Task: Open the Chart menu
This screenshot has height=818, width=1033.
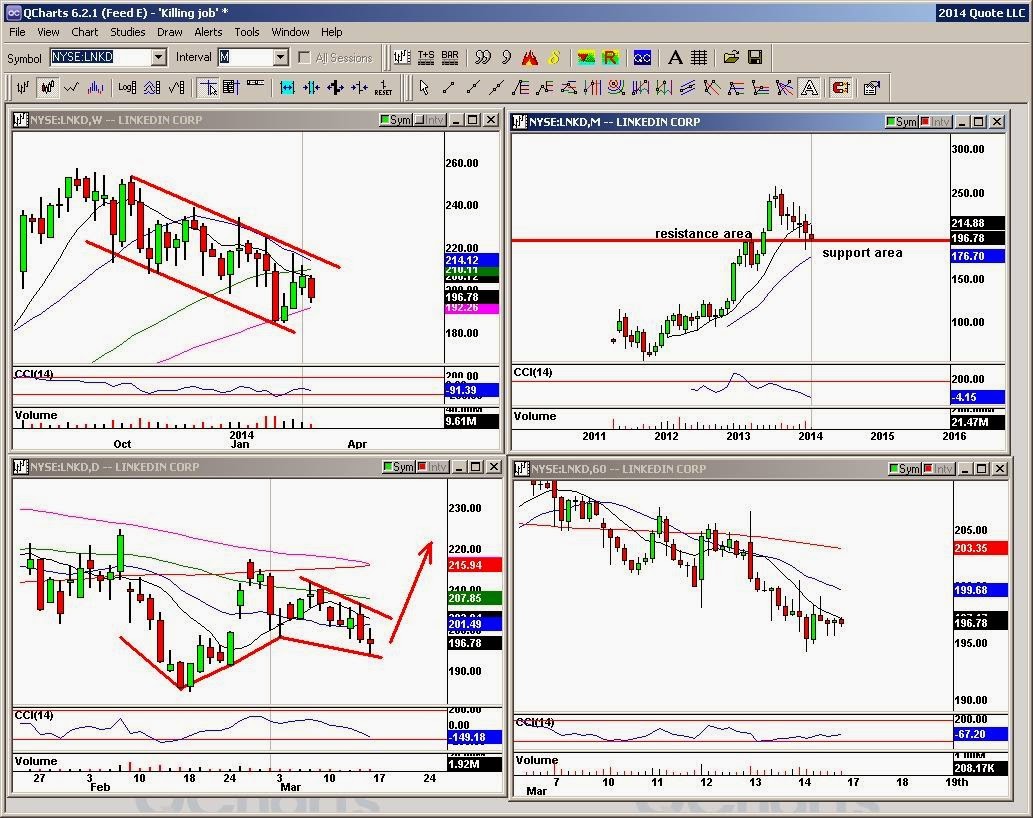Action: 84,32
